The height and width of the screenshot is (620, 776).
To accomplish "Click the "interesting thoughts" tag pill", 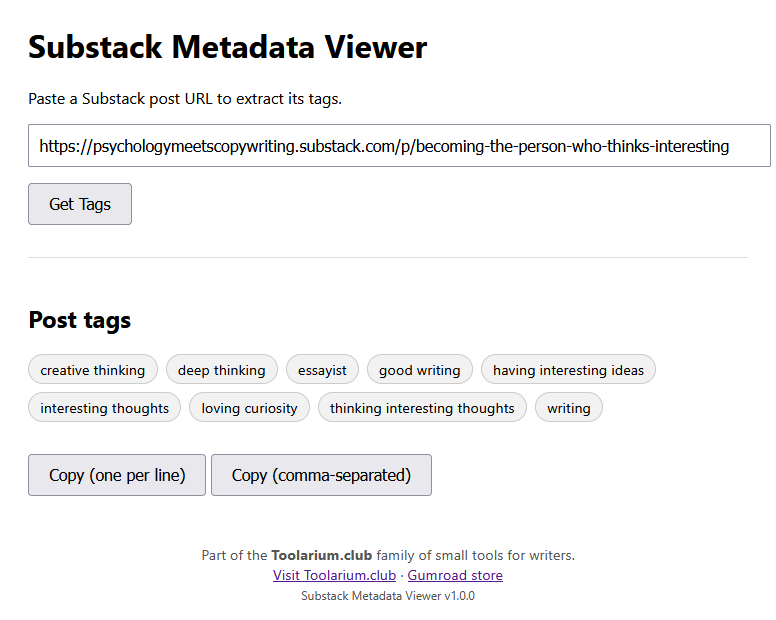I will click(105, 408).
